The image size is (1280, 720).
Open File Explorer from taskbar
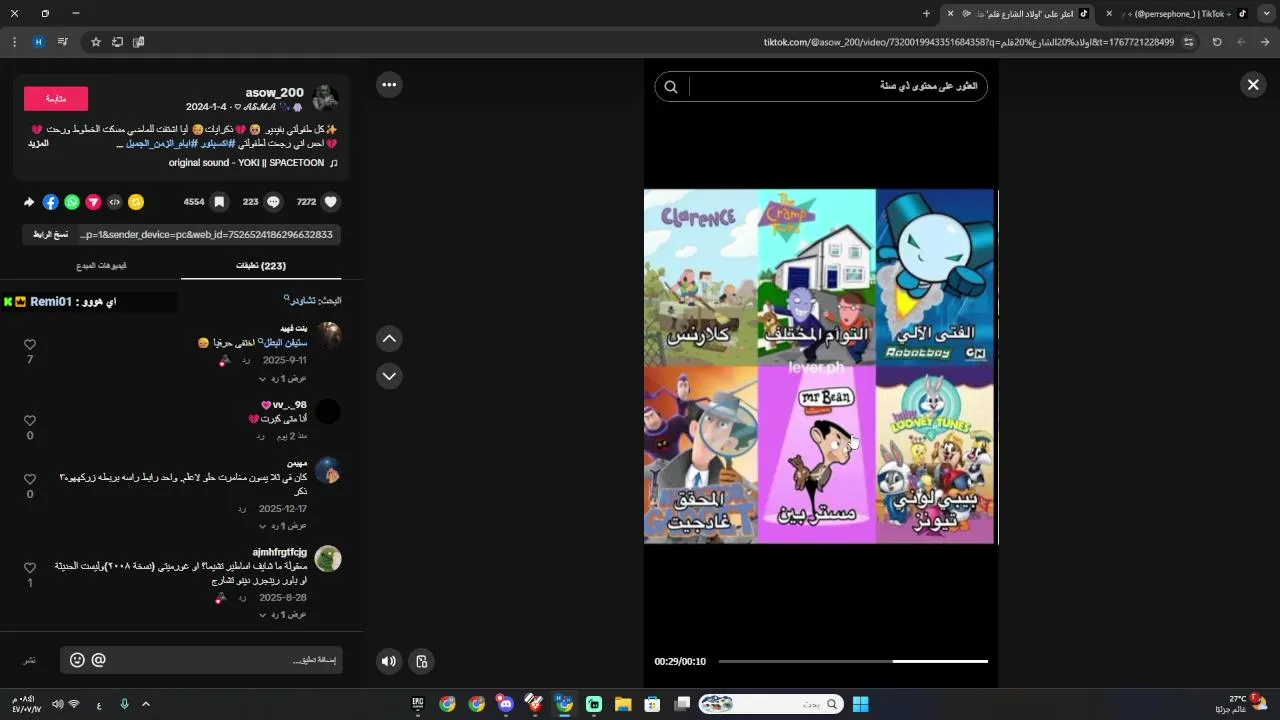[622, 704]
